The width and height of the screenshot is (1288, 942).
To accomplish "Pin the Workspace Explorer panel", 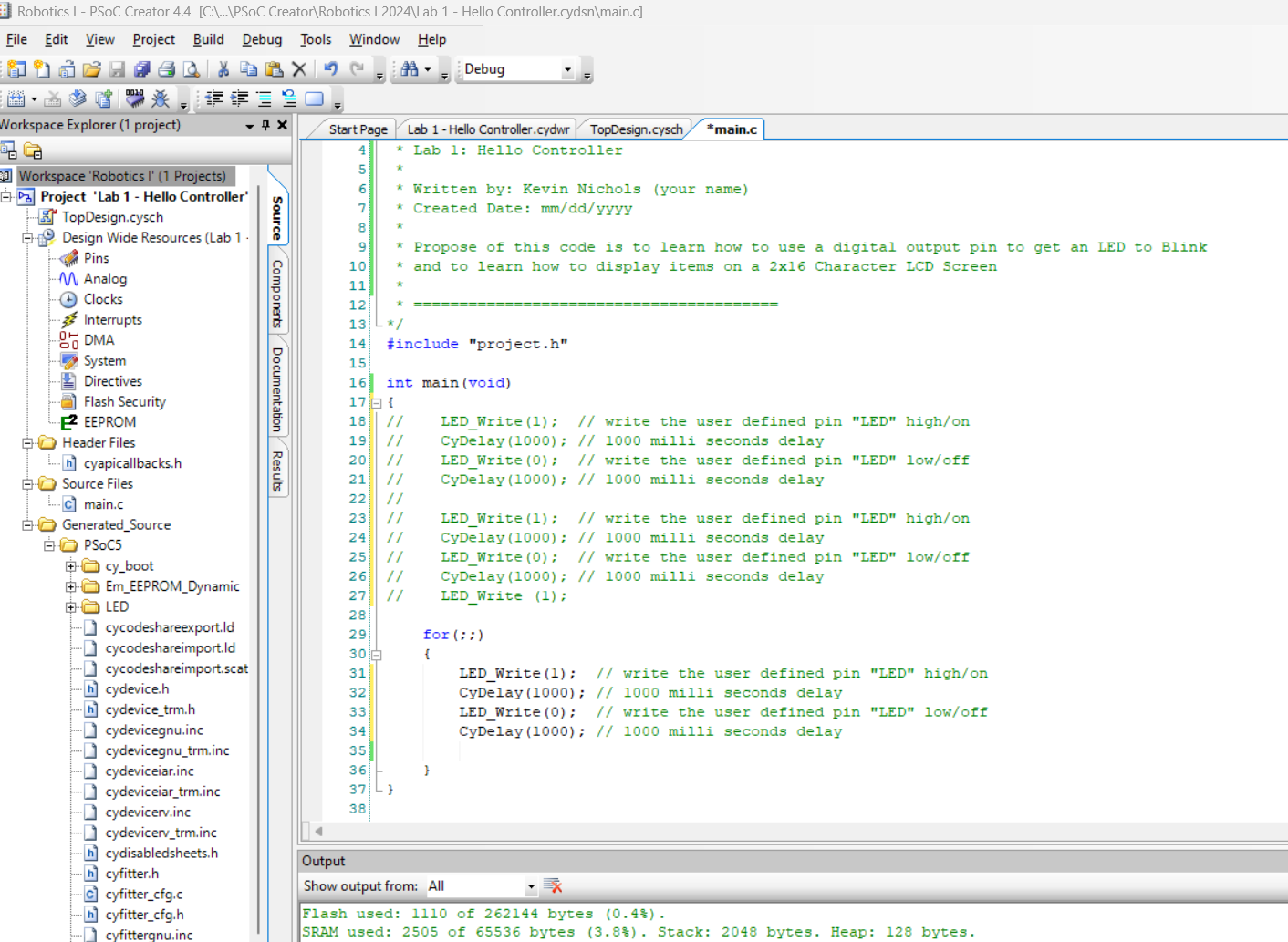I will pos(265,125).
